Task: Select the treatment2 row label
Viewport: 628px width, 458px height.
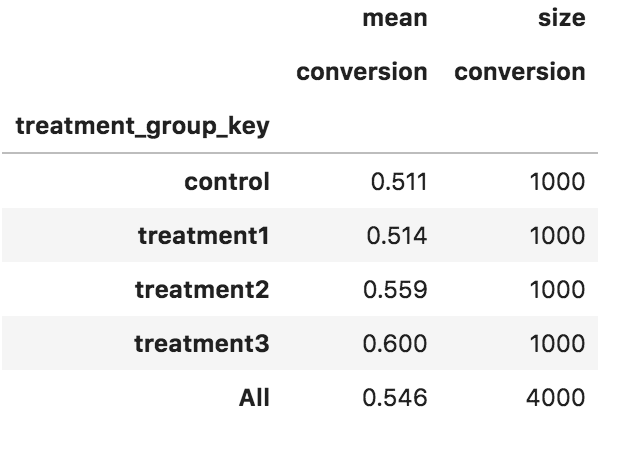Action: pyautogui.click(x=202, y=290)
